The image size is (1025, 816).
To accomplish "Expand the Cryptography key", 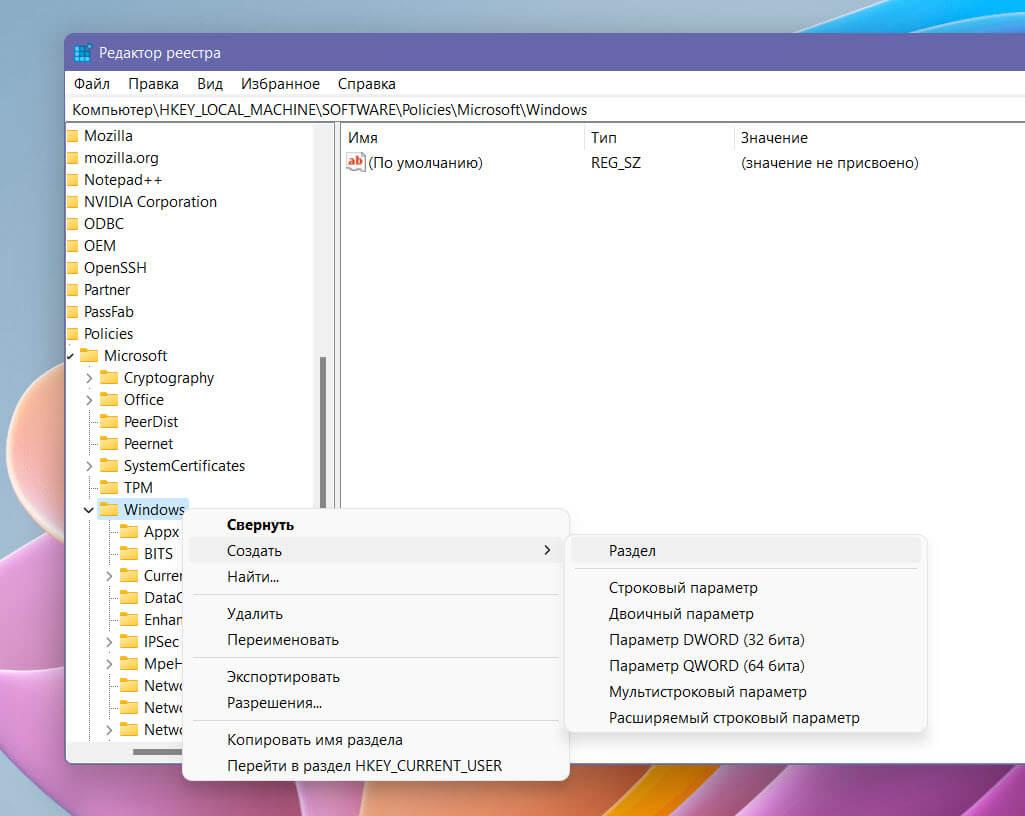I will [x=89, y=378].
